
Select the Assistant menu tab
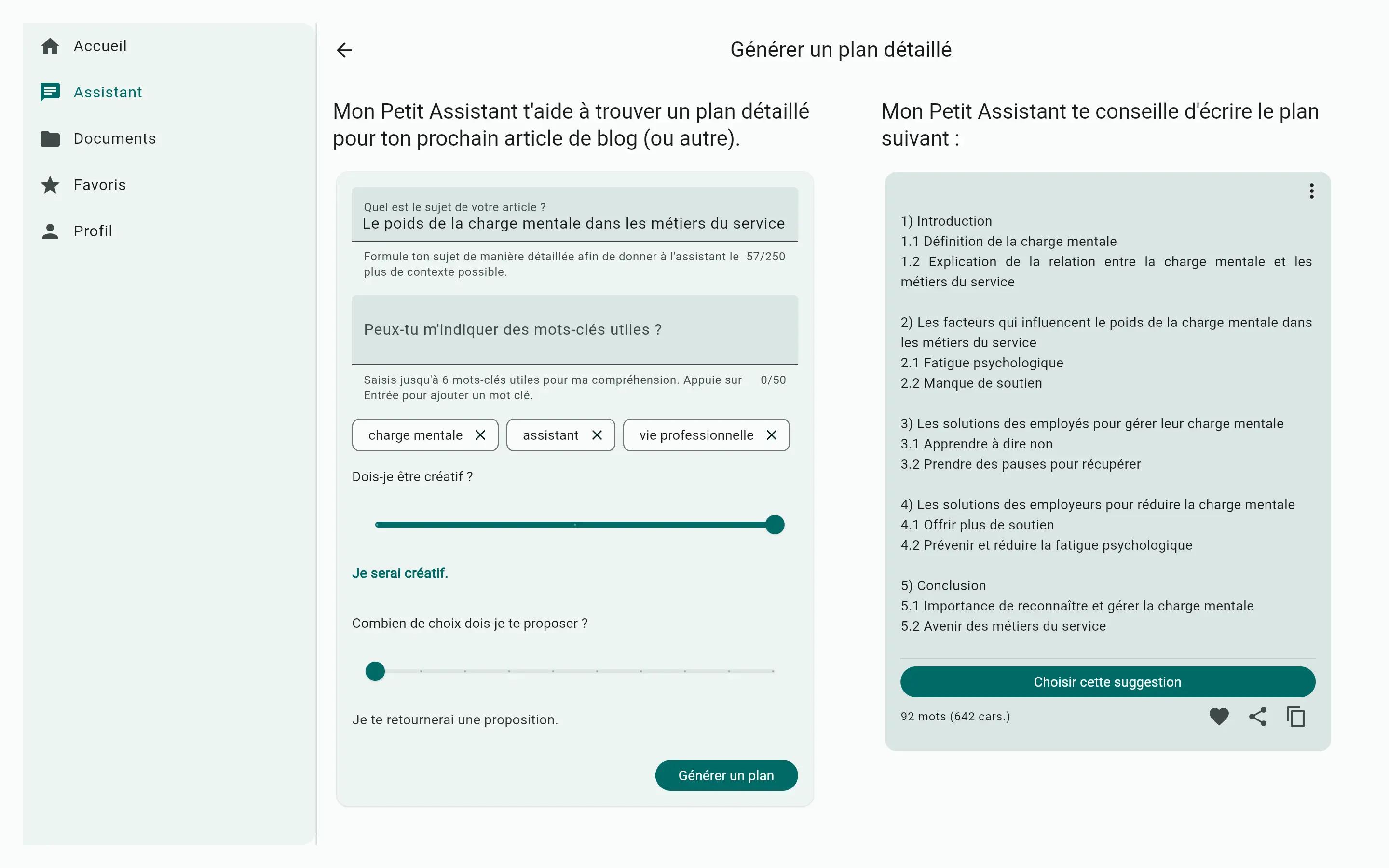tap(108, 92)
